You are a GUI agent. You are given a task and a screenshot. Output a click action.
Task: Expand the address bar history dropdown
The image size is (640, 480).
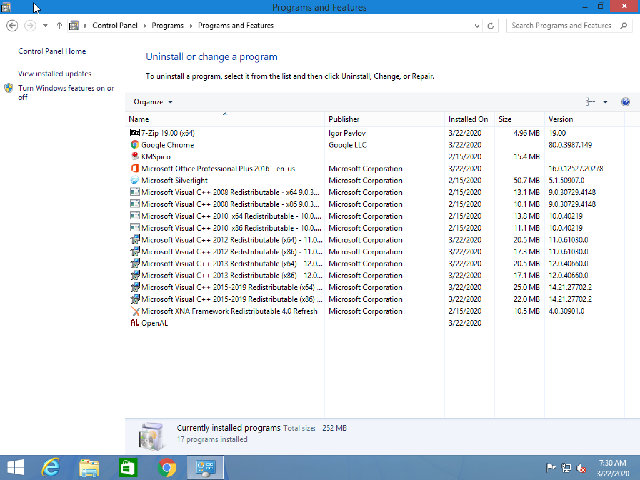pyautogui.click(x=477, y=26)
